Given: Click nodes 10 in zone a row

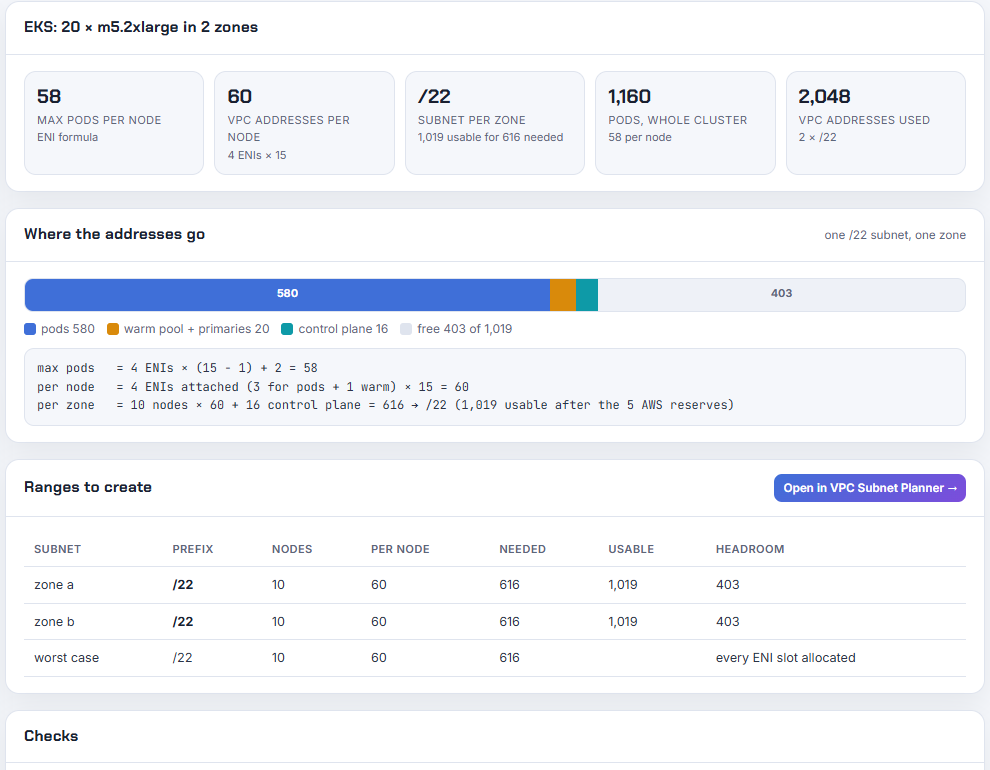Looking at the screenshot, I should pyautogui.click(x=278, y=585).
